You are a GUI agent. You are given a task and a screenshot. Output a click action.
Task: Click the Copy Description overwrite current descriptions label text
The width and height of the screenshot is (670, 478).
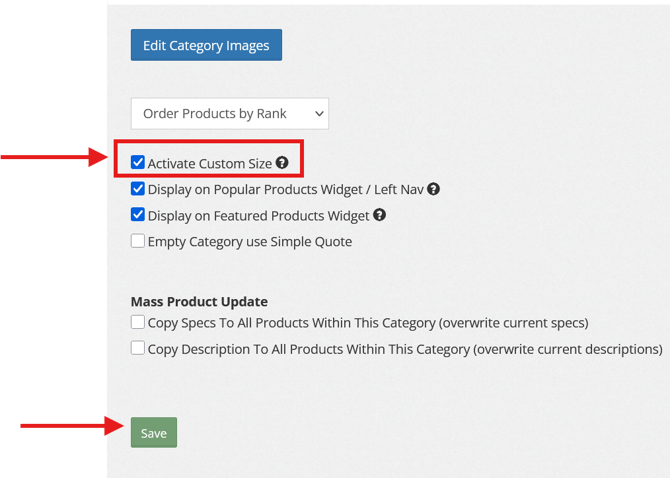pos(404,350)
